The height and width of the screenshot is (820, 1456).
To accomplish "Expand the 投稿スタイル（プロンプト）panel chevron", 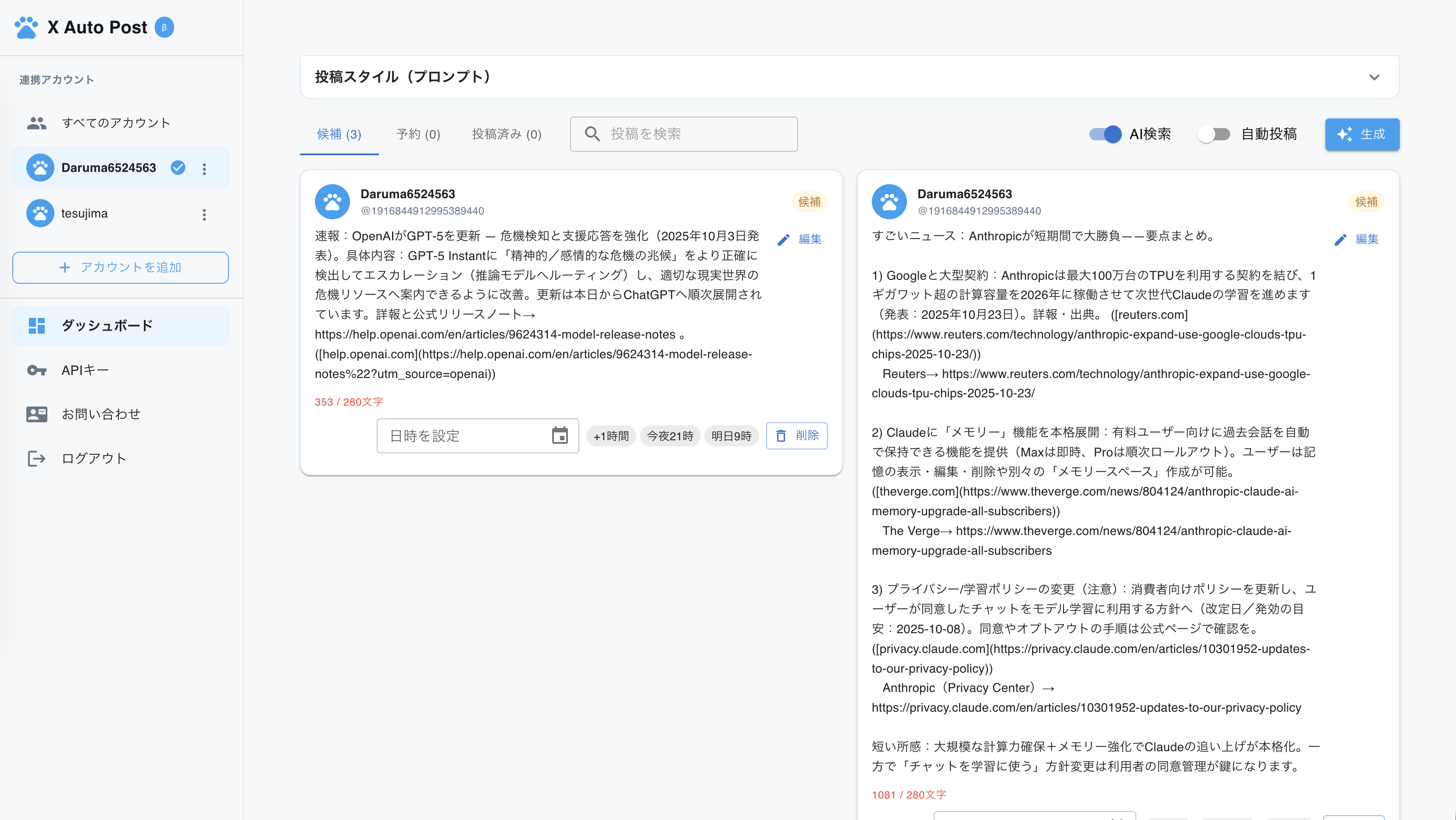I will 1374,77.
